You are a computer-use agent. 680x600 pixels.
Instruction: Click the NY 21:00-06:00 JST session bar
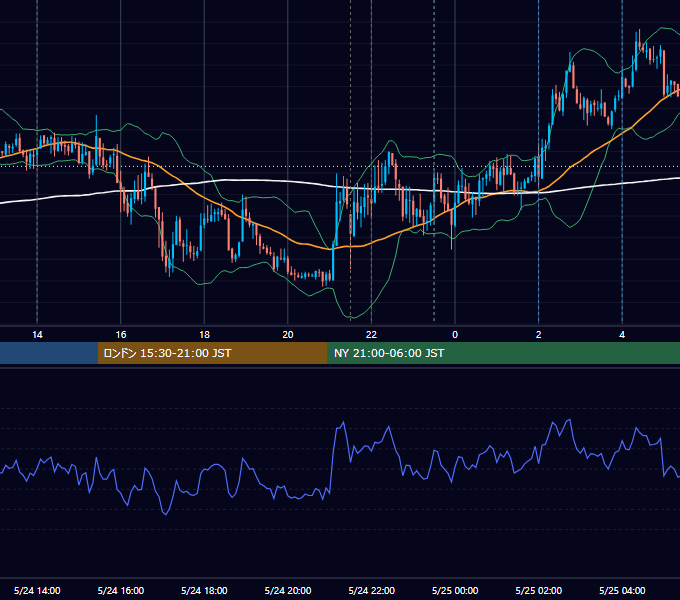tap(503, 353)
